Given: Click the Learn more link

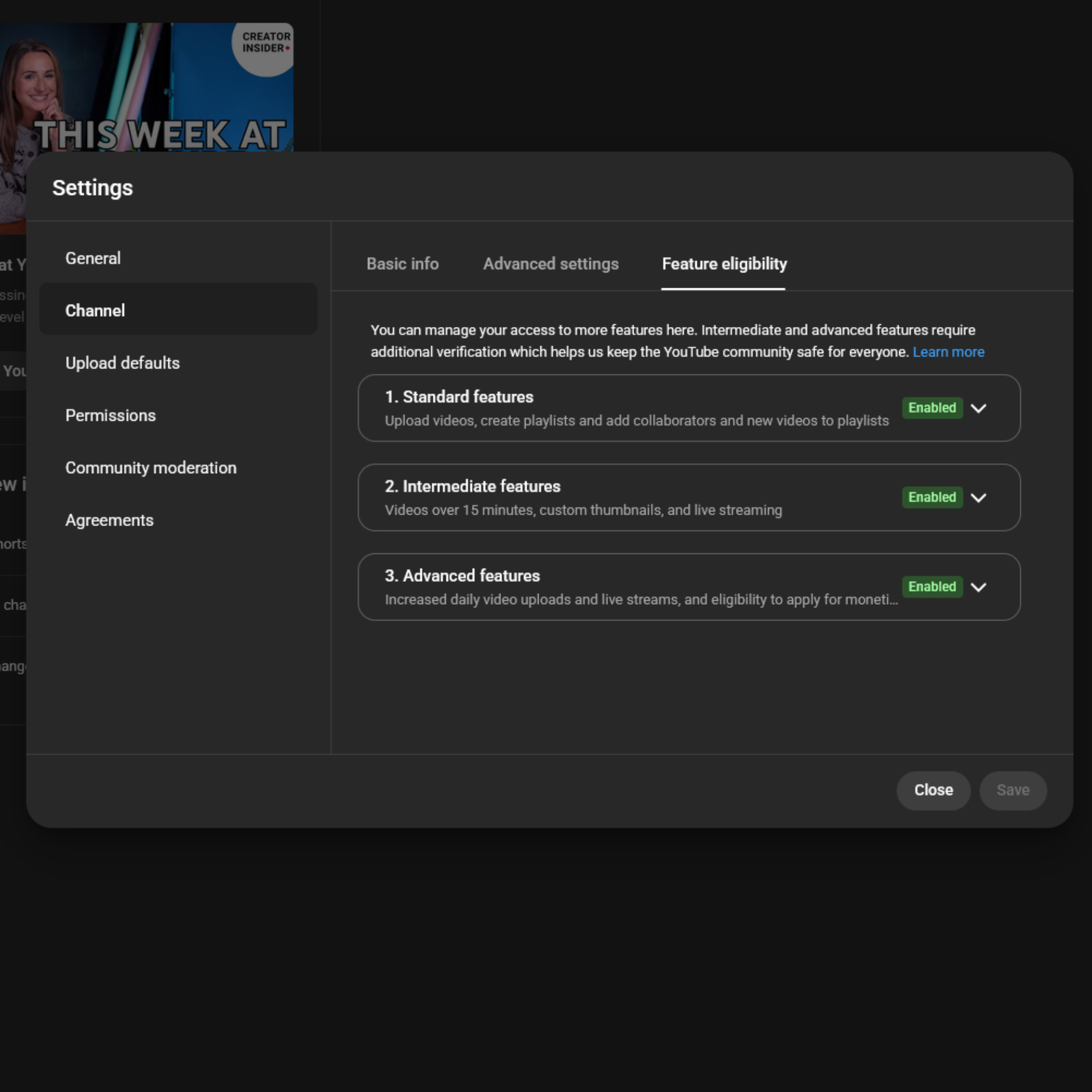Looking at the screenshot, I should click(948, 352).
